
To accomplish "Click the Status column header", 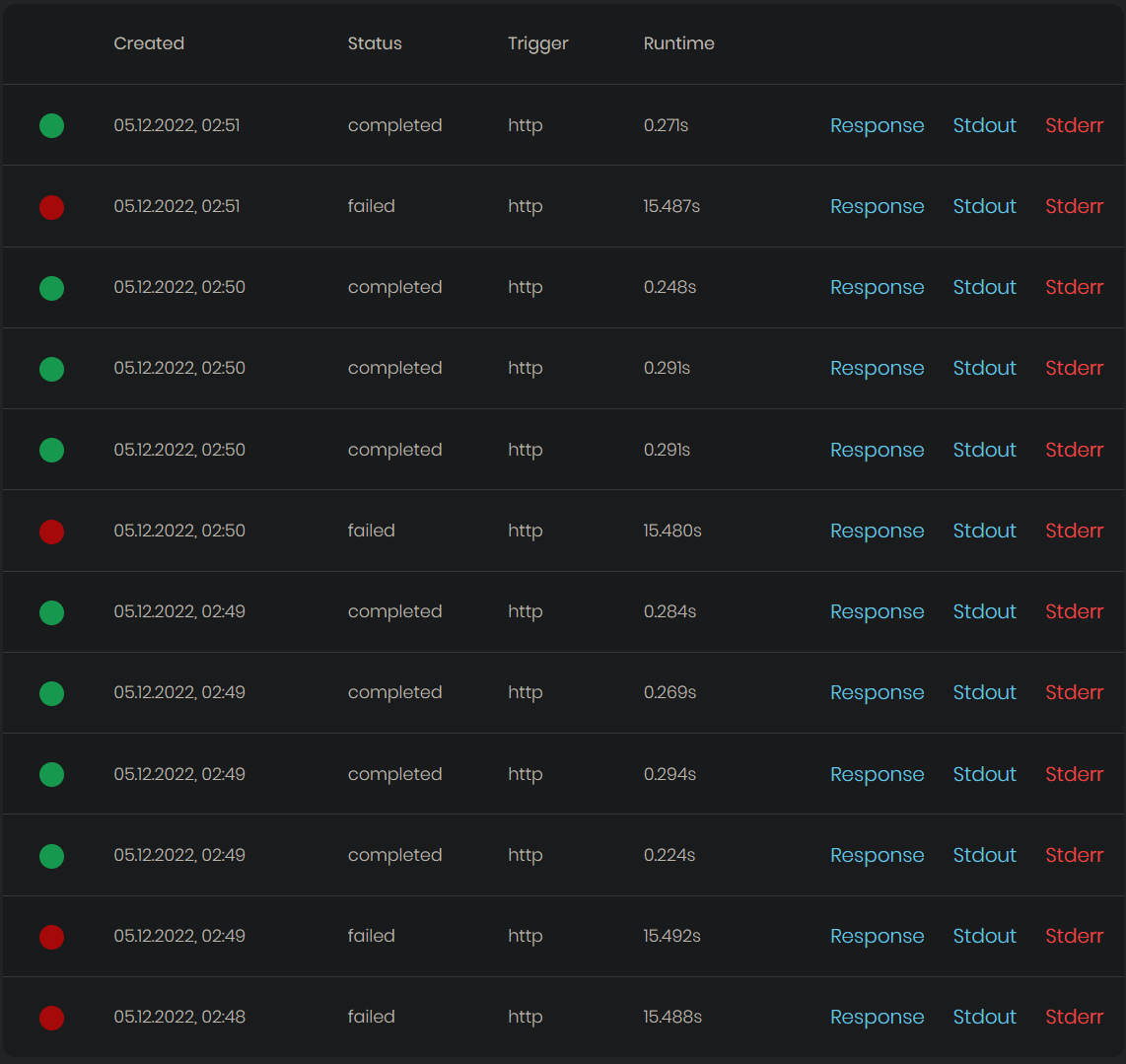I will point(375,43).
